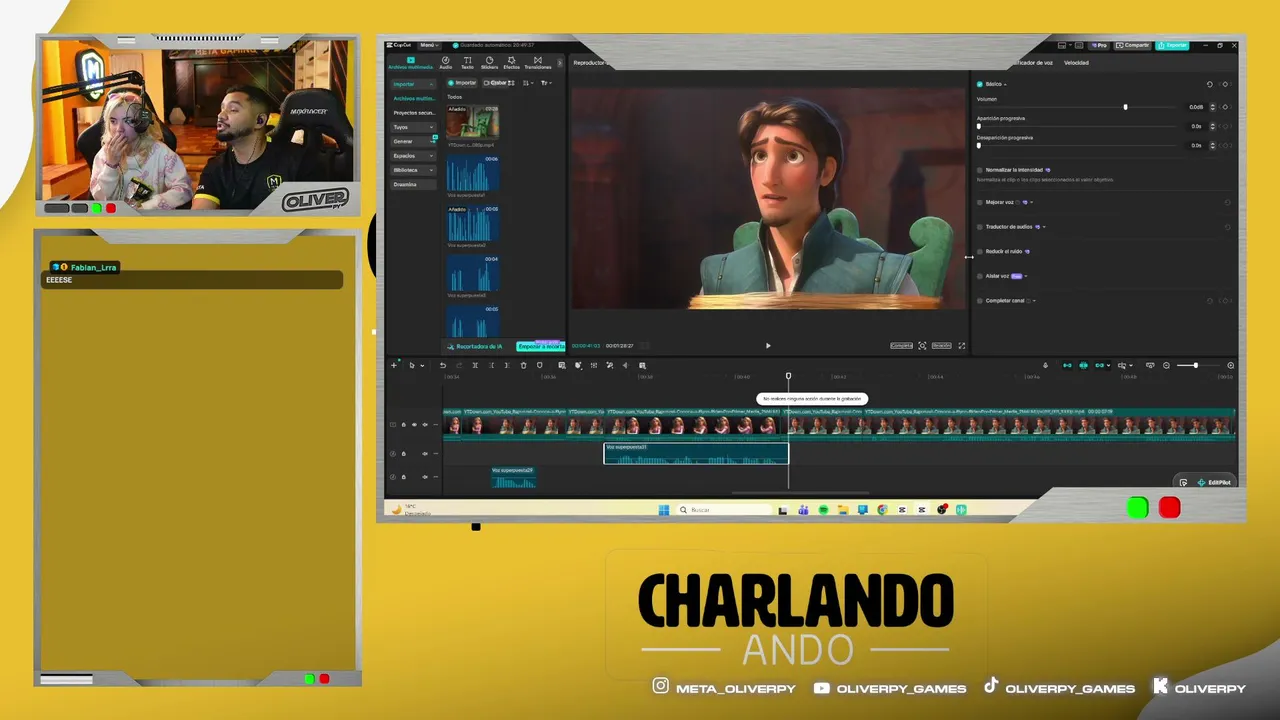The width and height of the screenshot is (1280, 720).
Task: Reset the Básico audio settings
Action: (x=1209, y=84)
